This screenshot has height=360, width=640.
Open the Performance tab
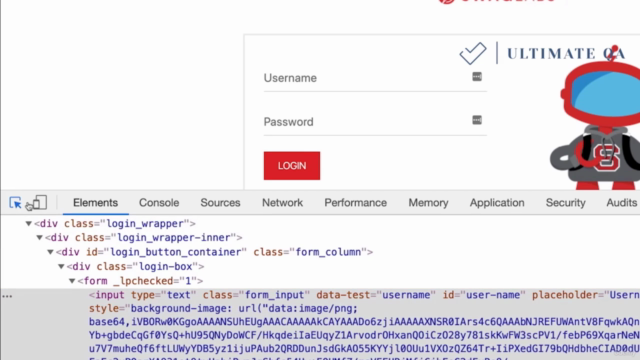[356, 203]
